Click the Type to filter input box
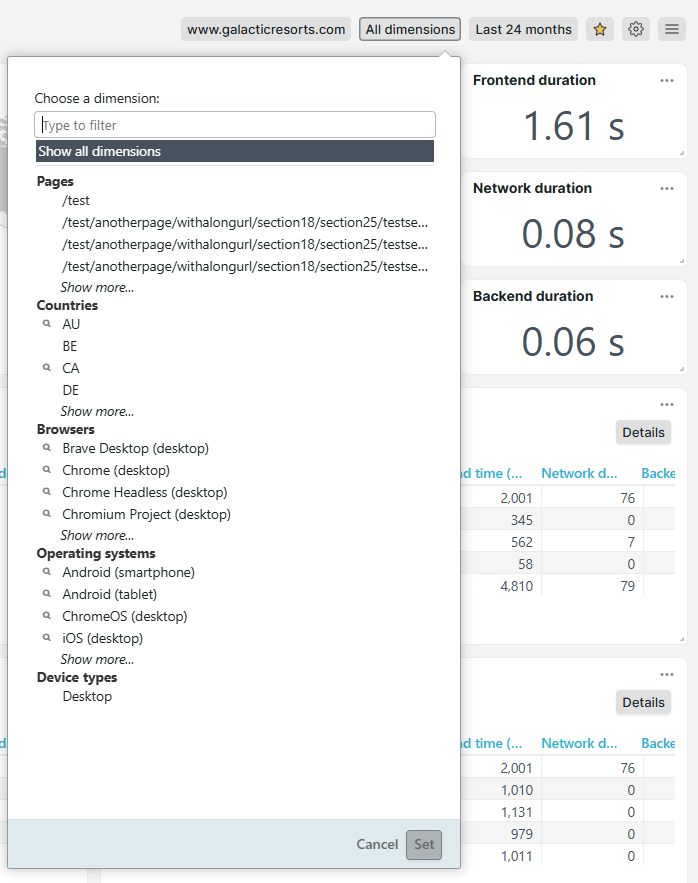 tap(235, 124)
